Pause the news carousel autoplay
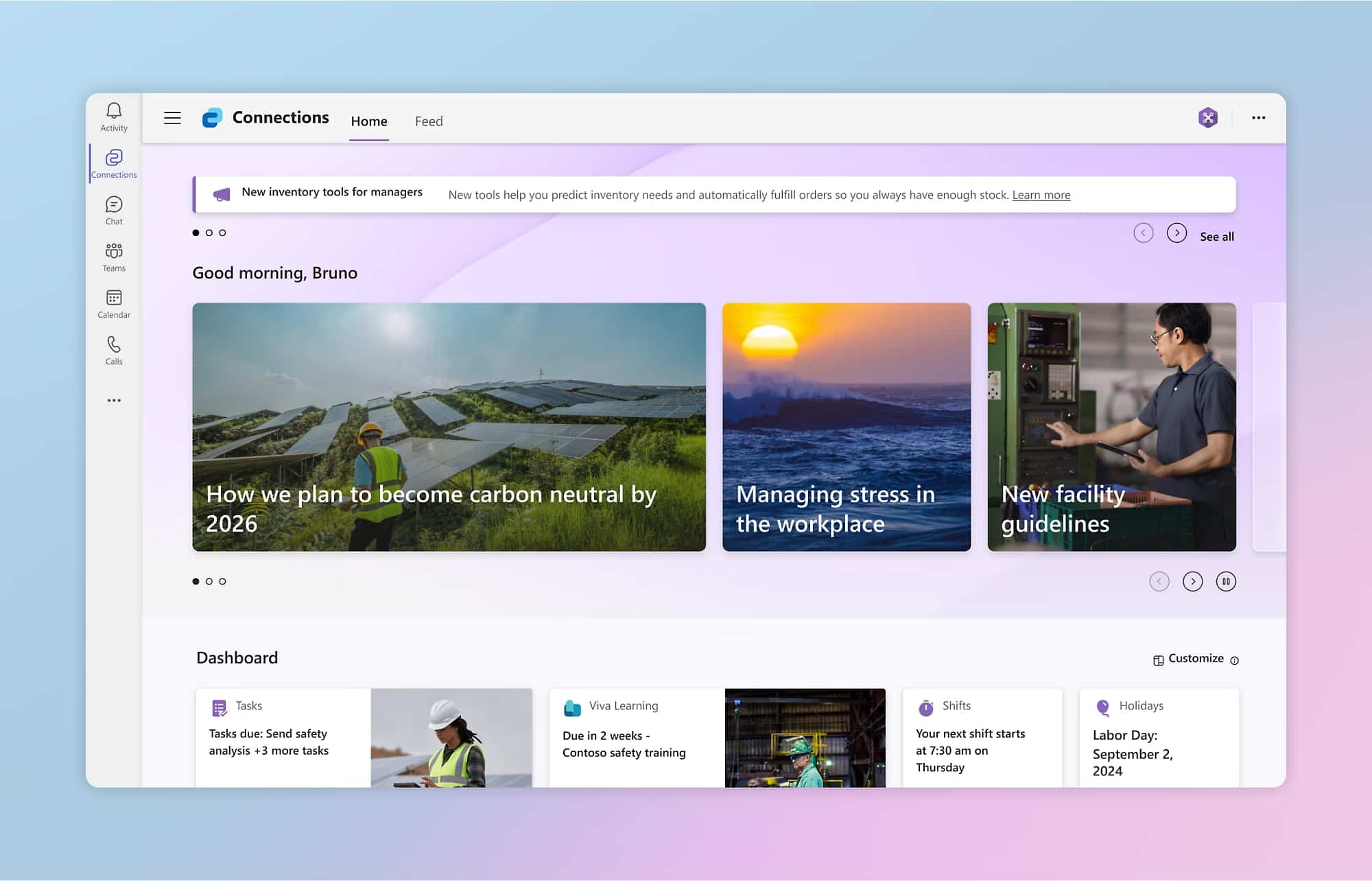 (x=1225, y=582)
